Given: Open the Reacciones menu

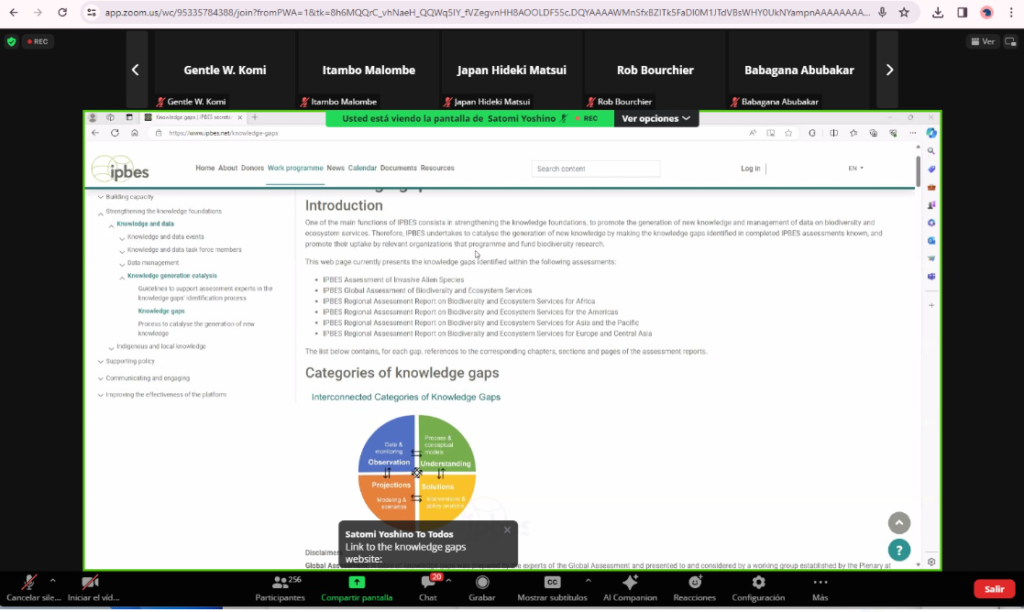Looking at the screenshot, I should tap(694, 583).
